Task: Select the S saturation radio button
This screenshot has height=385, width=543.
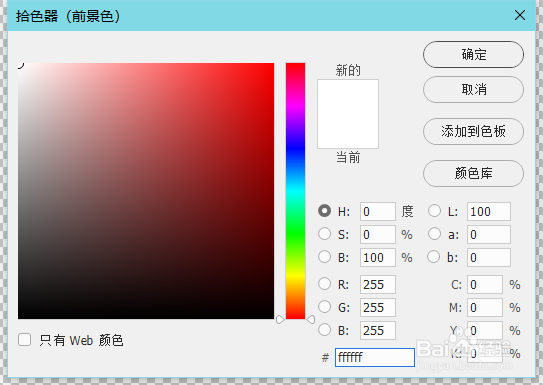Action: pyautogui.click(x=324, y=234)
